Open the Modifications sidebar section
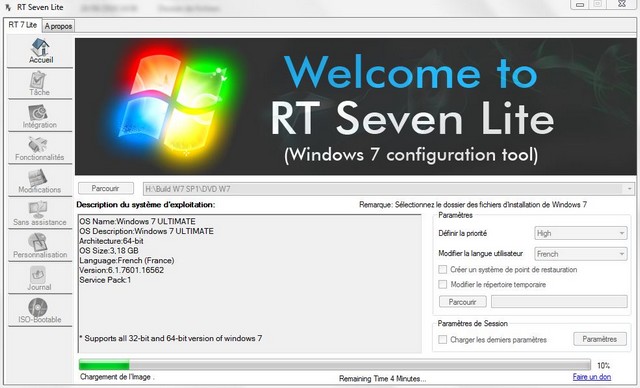Image resolution: width=640 pixels, height=388 pixels. tap(40, 181)
